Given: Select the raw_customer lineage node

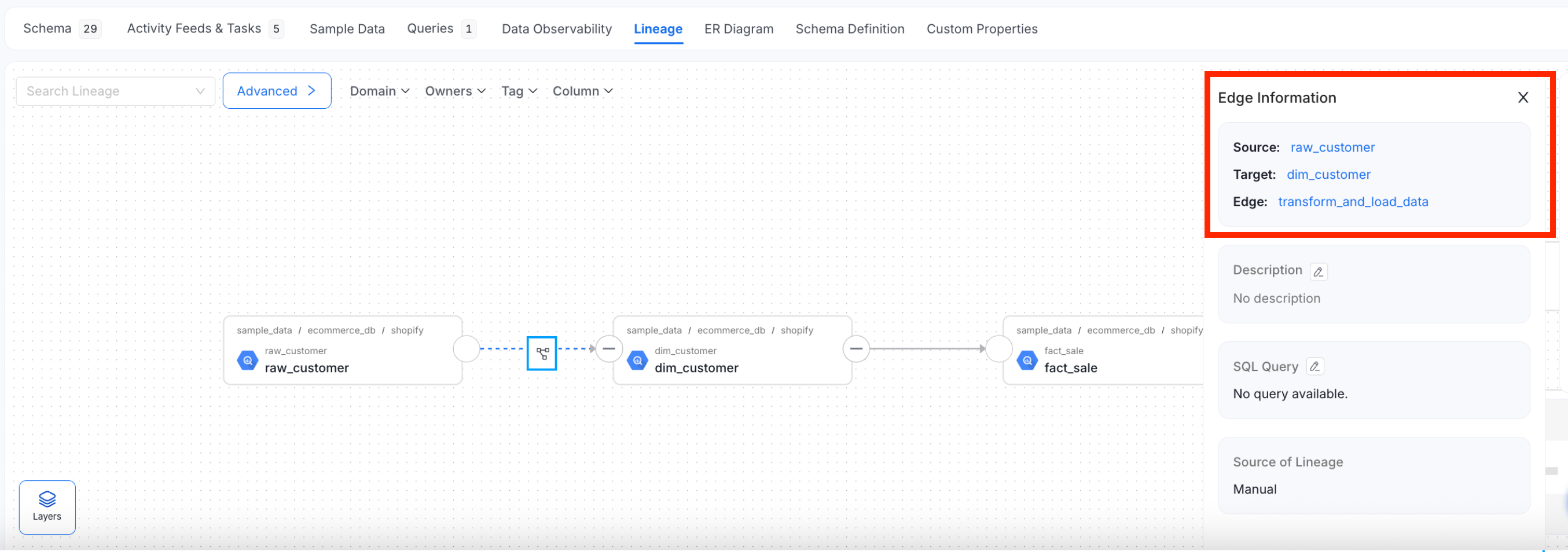Looking at the screenshot, I should [x=343, y=350].
